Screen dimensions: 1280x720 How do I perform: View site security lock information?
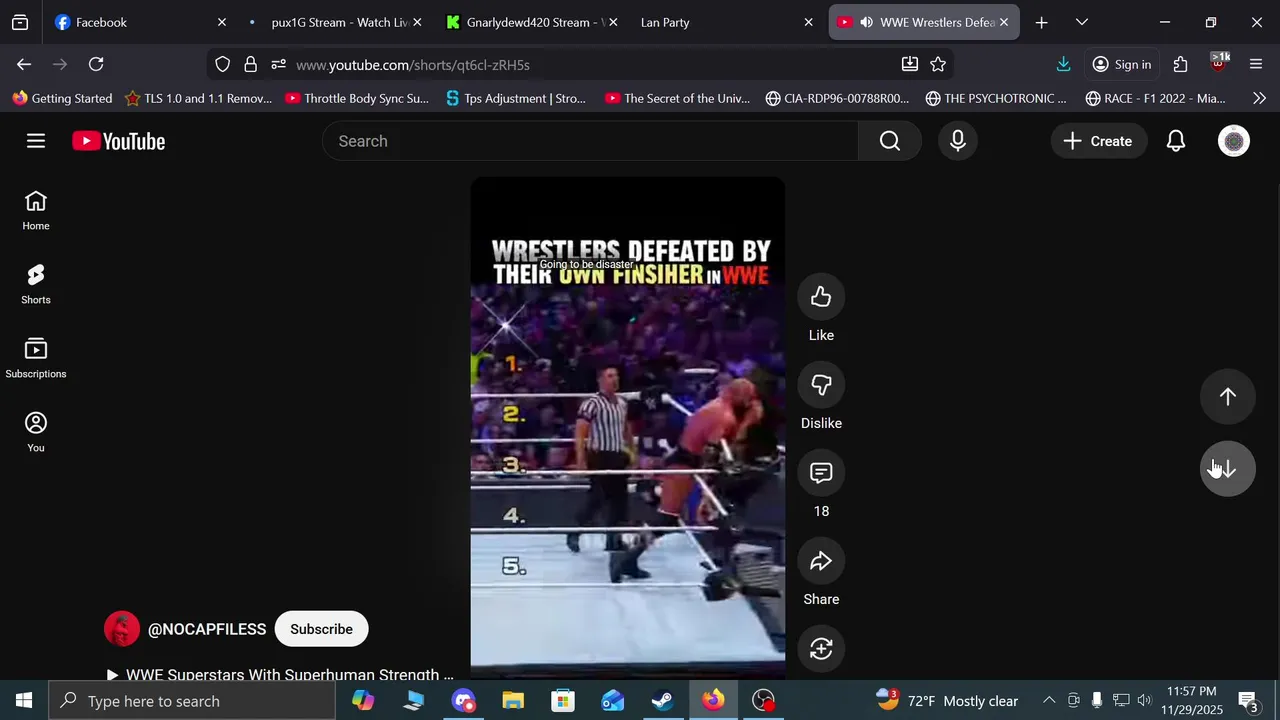point(251,64)
